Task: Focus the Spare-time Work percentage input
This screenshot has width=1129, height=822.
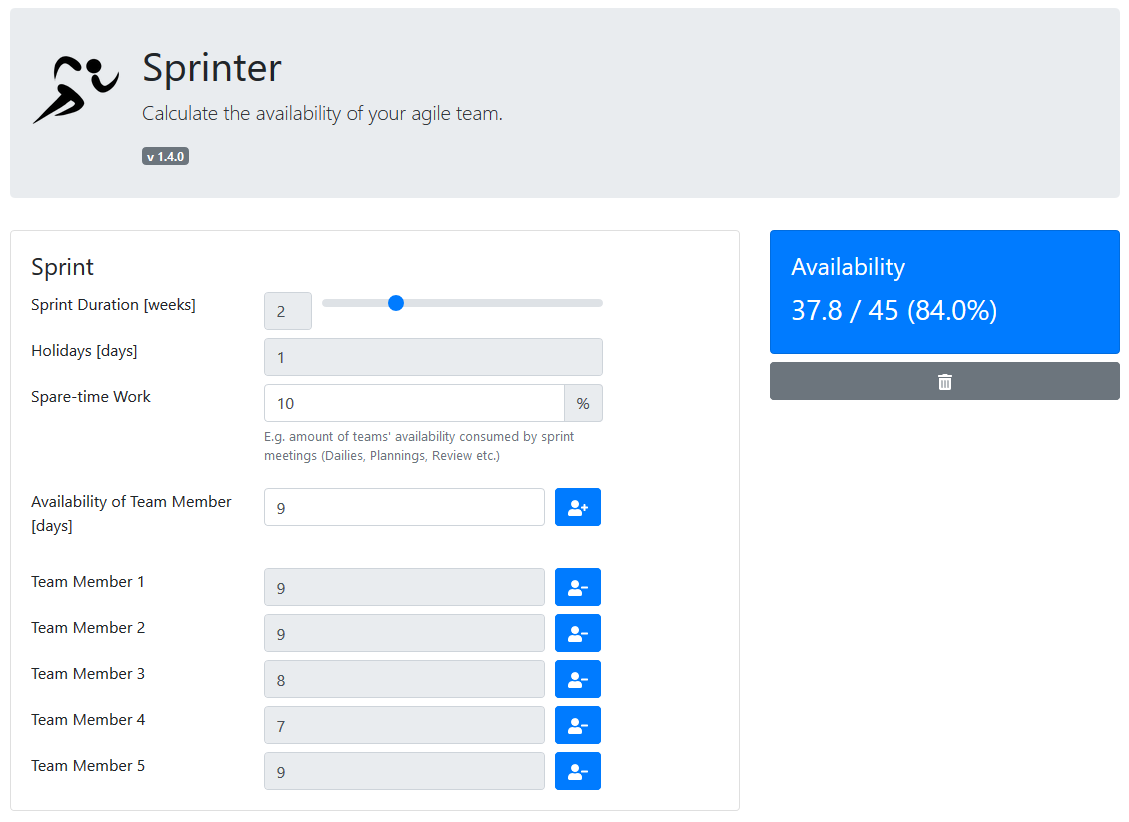Action: [414, 403]
